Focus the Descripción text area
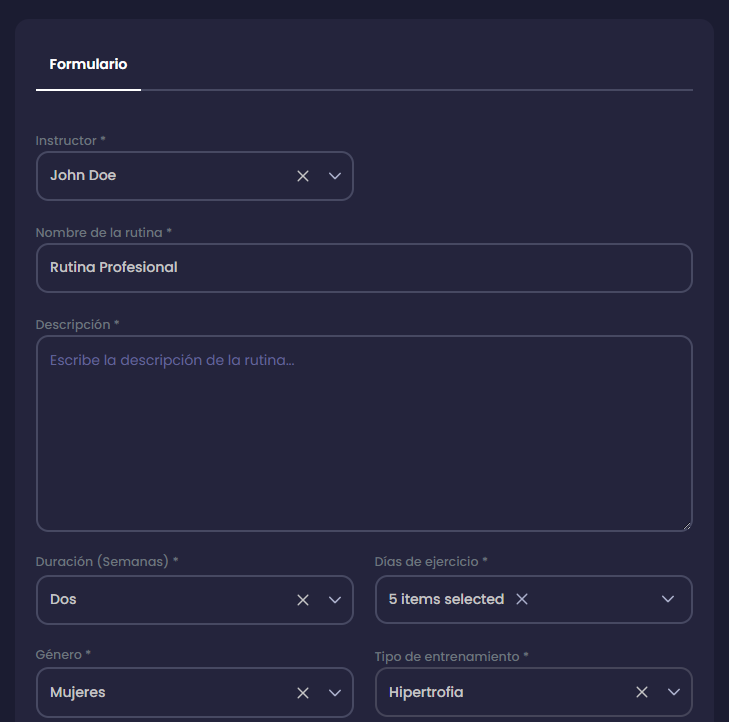This screenshot has width=729, height=722. (364, 433)
